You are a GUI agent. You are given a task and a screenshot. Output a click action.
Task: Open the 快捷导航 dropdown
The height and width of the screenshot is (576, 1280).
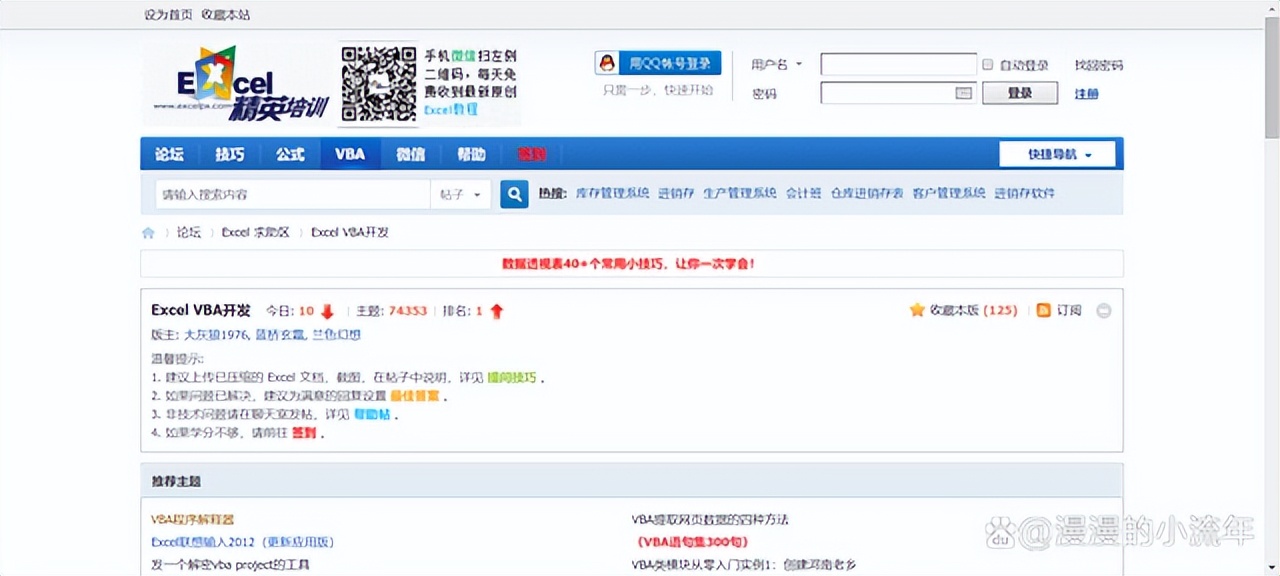click(1058, 154)
